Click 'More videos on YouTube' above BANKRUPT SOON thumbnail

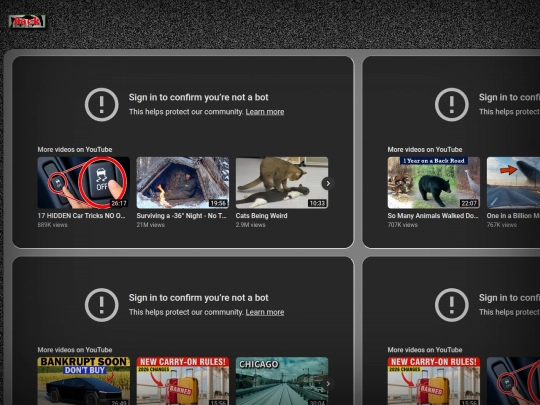[x=75, y=350]
